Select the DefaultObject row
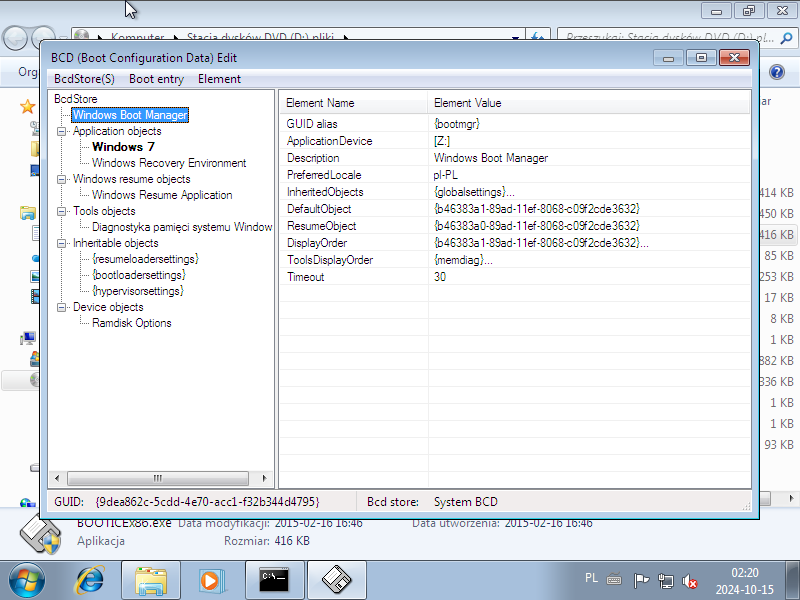This screenshot has width=800, height=600. [x=515, y=209]
